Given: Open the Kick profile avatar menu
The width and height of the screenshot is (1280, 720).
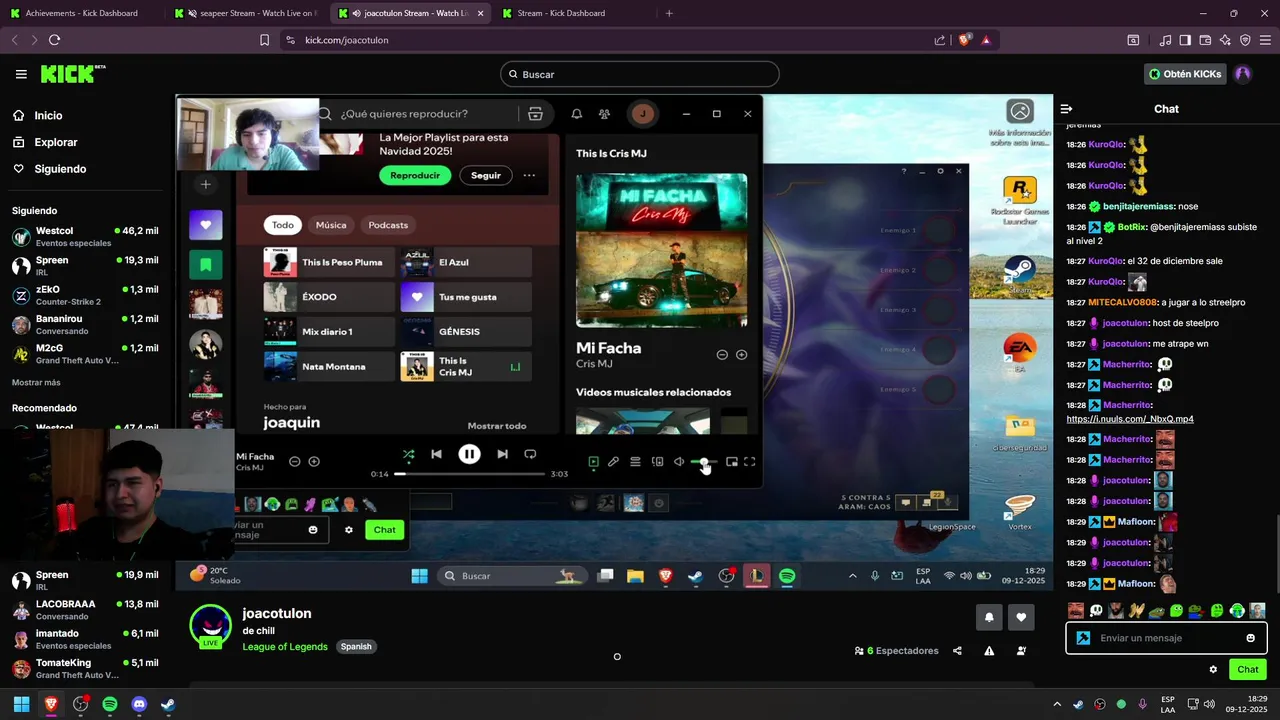Looking at the screenshot, I should point(1243,74).
